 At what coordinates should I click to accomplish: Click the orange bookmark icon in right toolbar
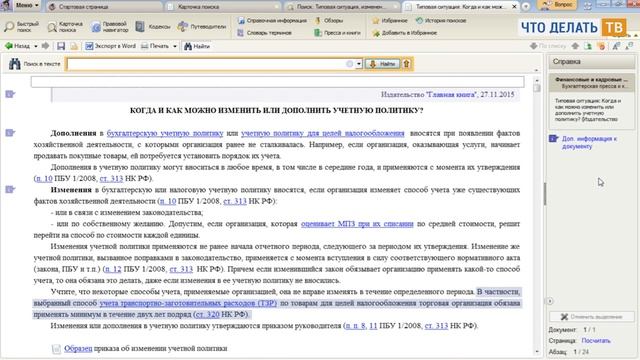pyautogui.click(x=601, y=46)
